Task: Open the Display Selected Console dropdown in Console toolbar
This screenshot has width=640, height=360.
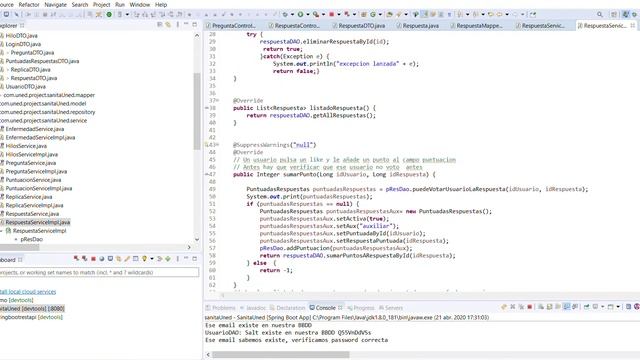Action: point(602,307)
